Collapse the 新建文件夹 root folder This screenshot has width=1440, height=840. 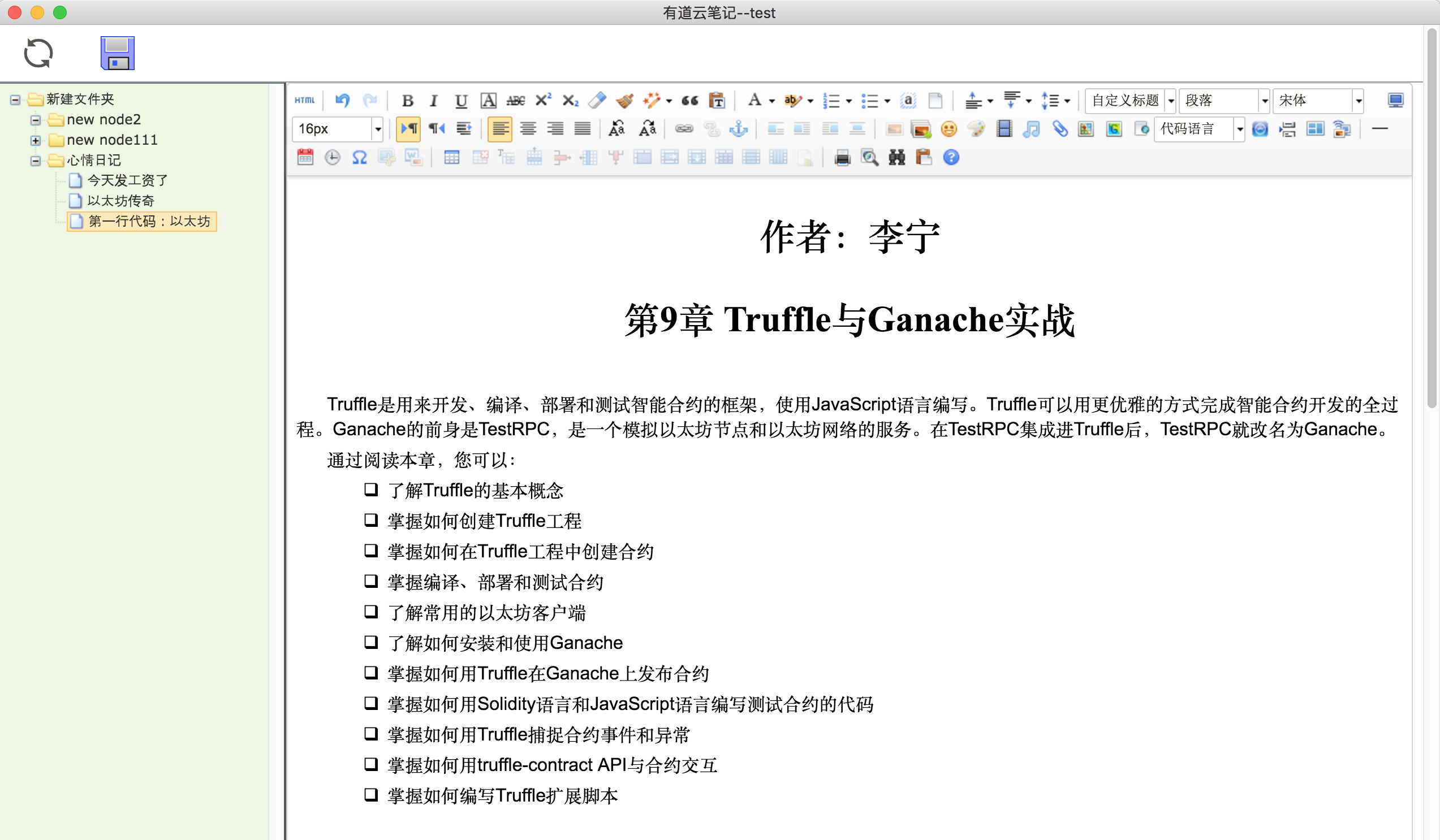click(x=15, y=101)
